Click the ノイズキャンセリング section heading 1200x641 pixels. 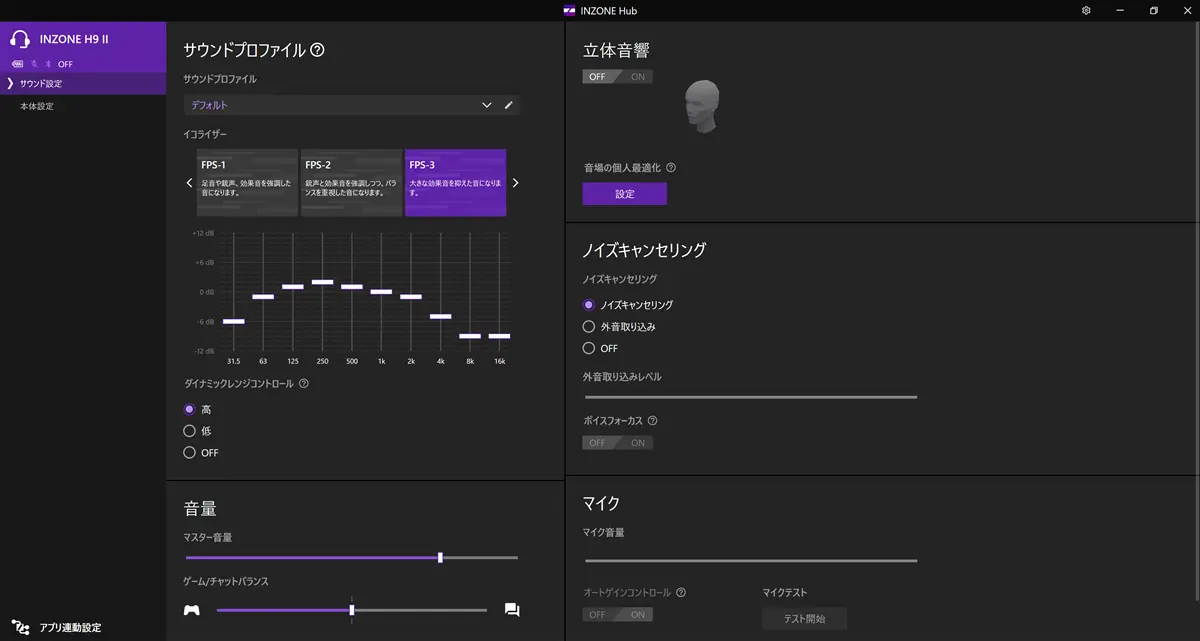(644, 250)
